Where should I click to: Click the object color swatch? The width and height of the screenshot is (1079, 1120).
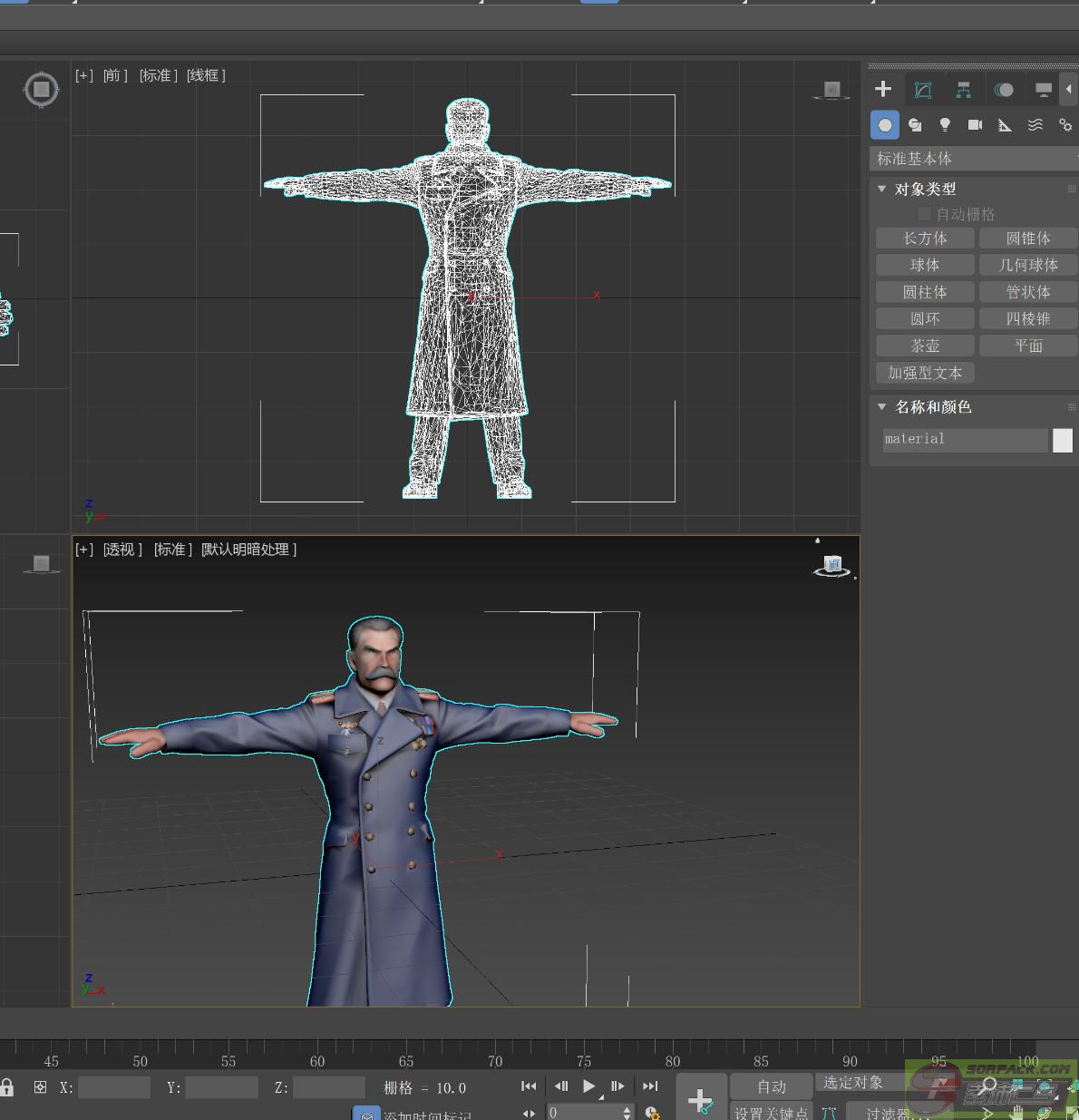click(1062, 440)
